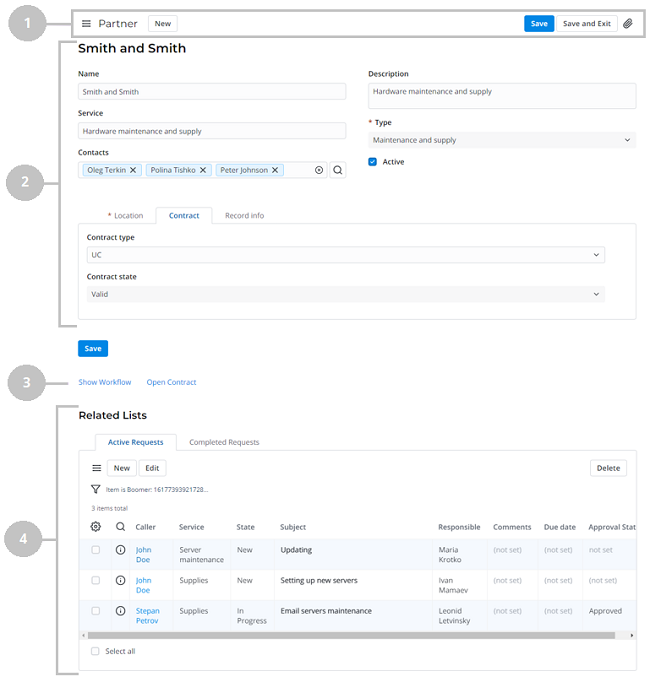Click the paperclip attachment icon
650x682 pixels.
[x=627, y=23]
